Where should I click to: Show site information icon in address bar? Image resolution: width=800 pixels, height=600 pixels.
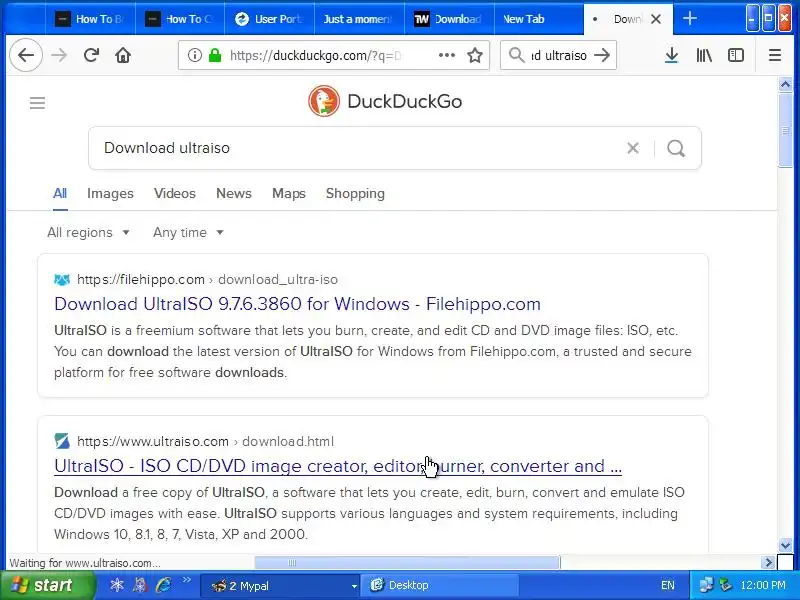tap(194, 55)
